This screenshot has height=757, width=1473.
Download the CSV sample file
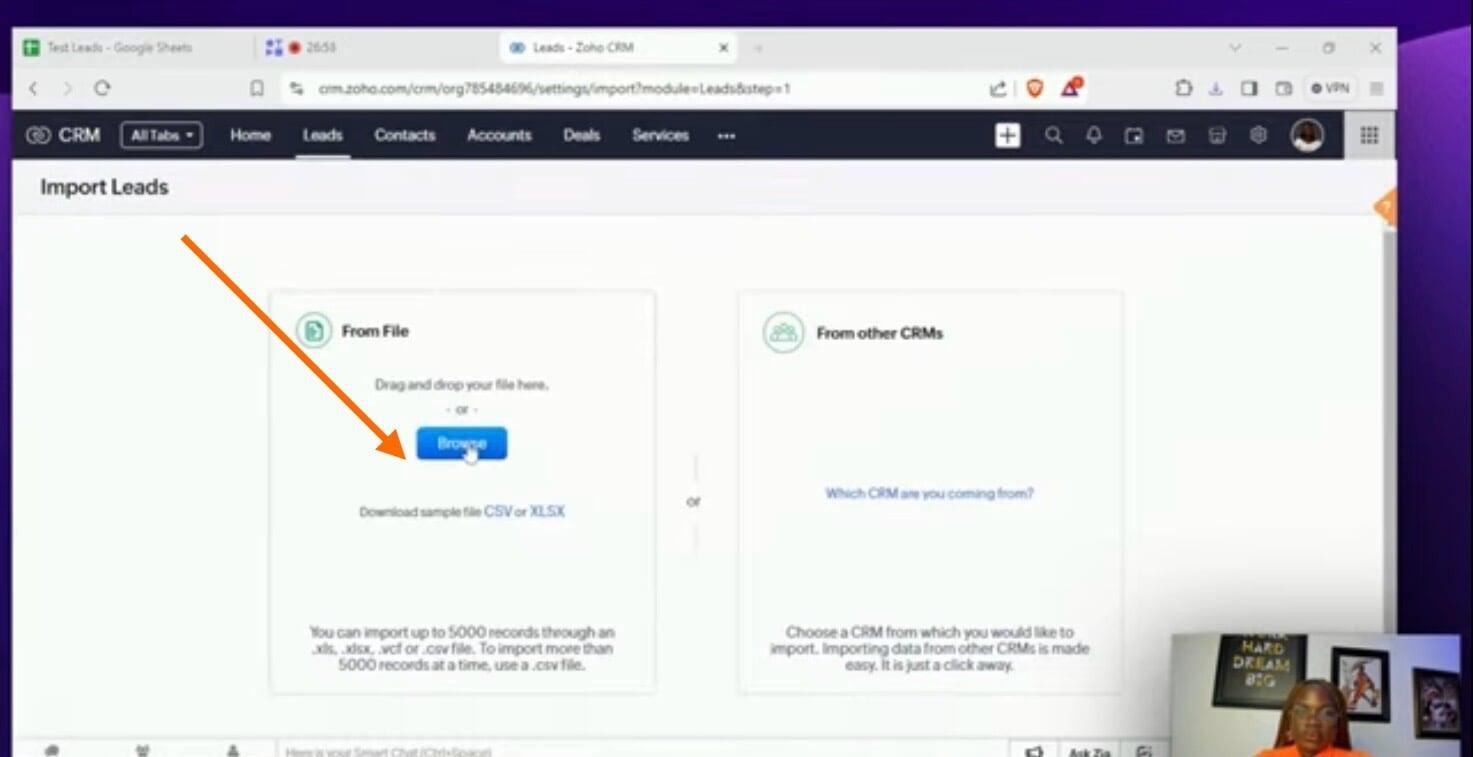tap(497, 511)
